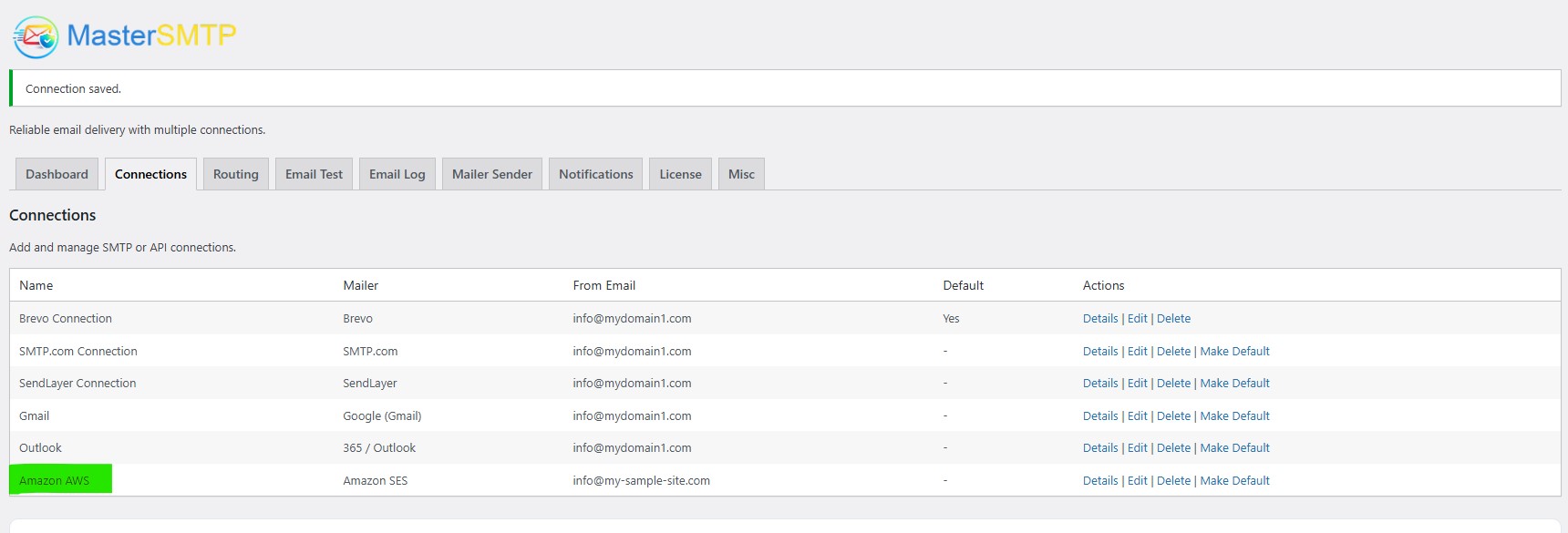This screenshot has width=1568, height=533.
Task: Switch to the Routing tab
Action: pyautogui.click(x=235, y=174)
